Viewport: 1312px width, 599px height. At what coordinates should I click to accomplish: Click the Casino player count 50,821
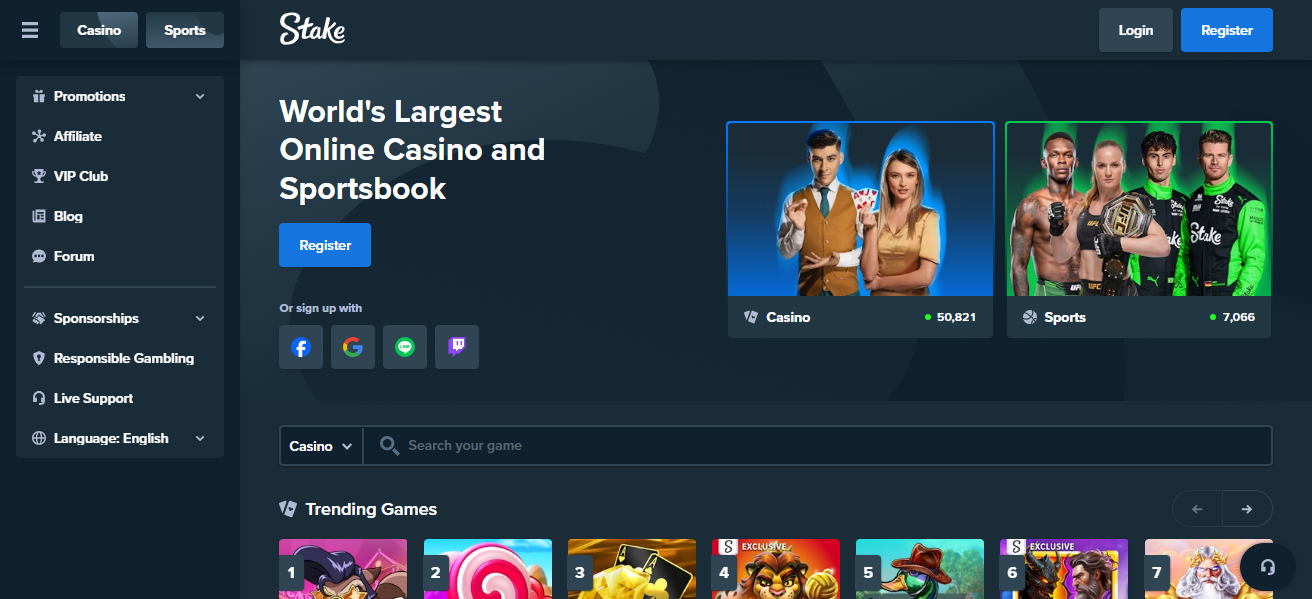tap(956, 317)
